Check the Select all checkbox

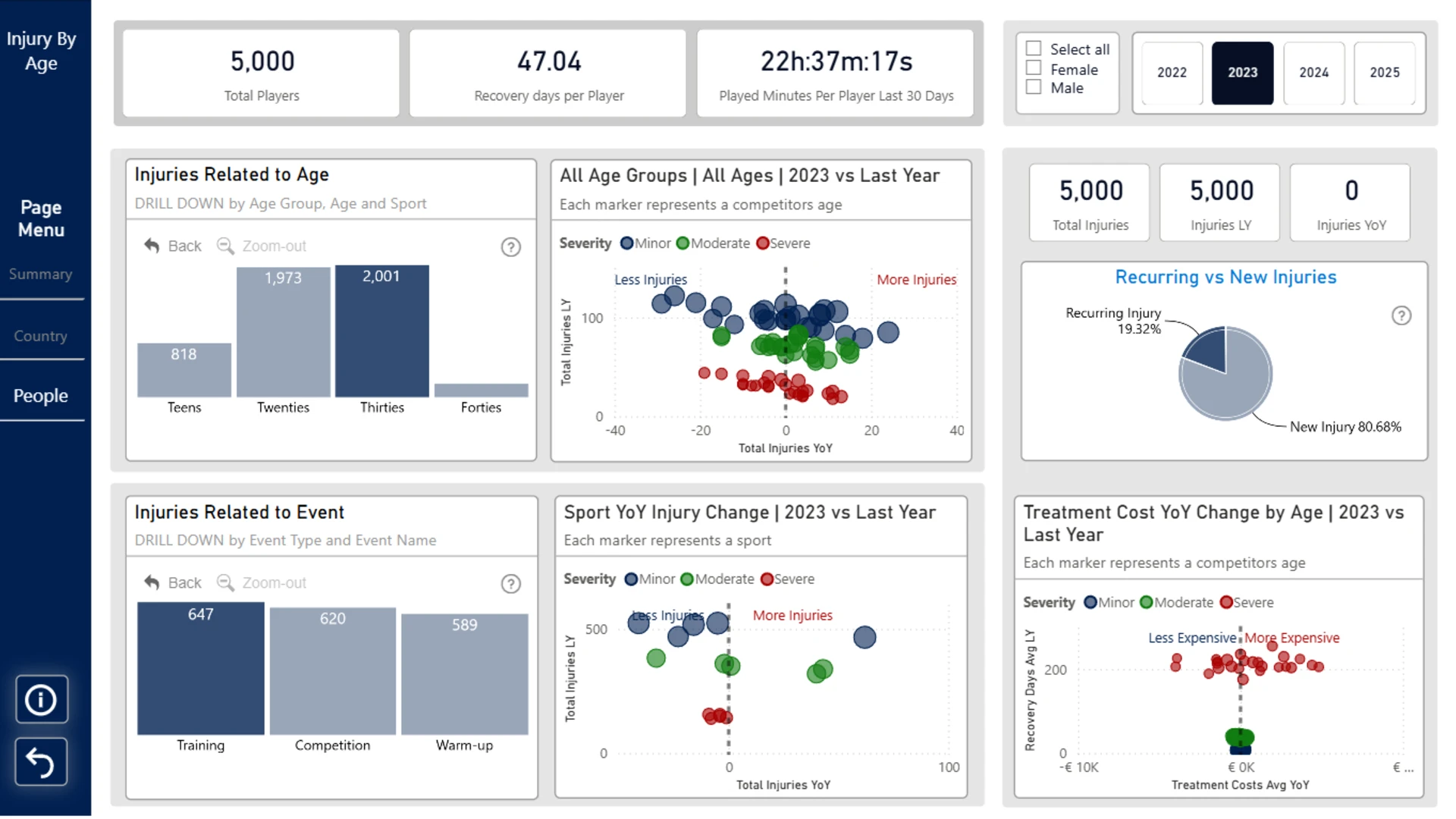pos(1034,49)
